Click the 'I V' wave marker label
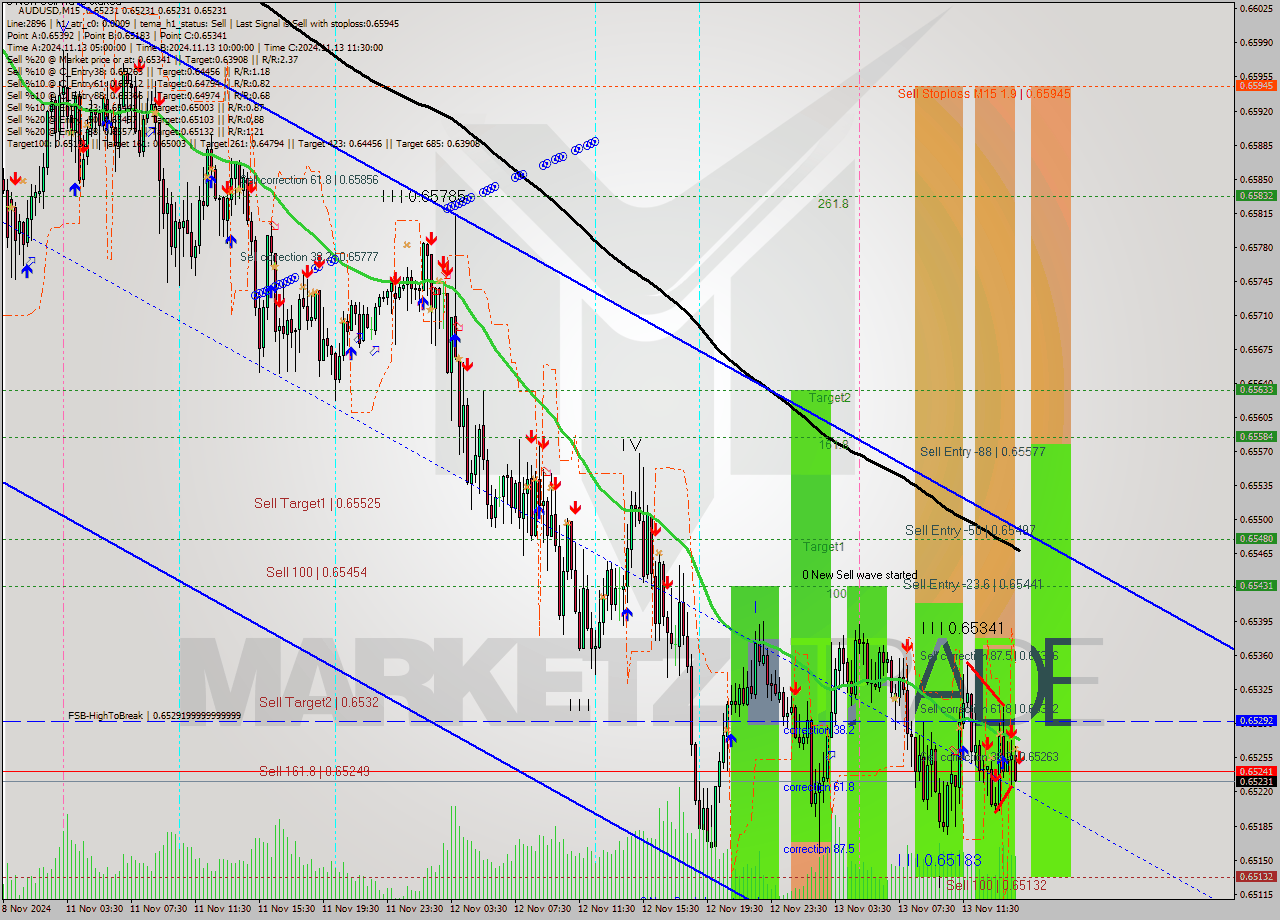This screenshot has width=1280, height=920. [631, 443]
